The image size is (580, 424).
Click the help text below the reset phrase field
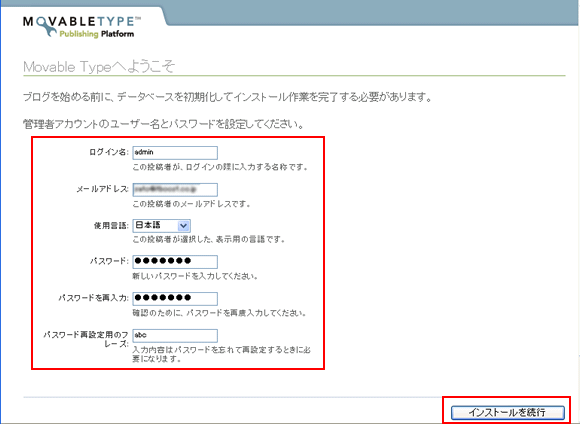point(221,354)
